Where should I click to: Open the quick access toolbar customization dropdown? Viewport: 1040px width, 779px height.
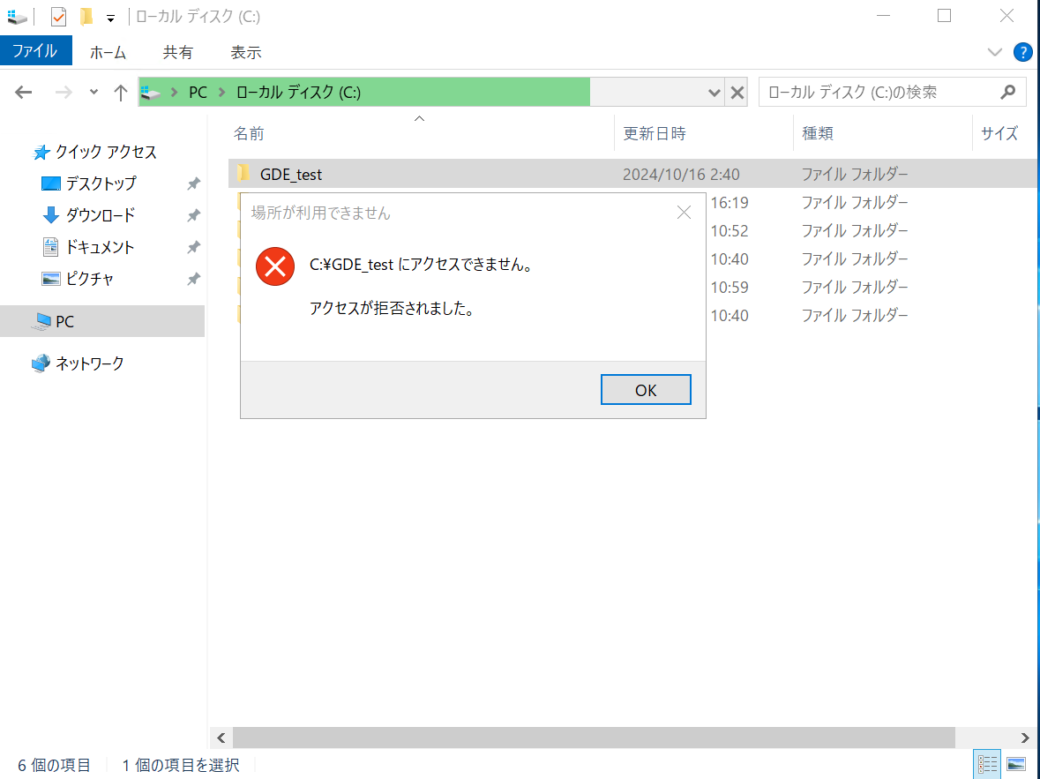click(x=110, y=17)
